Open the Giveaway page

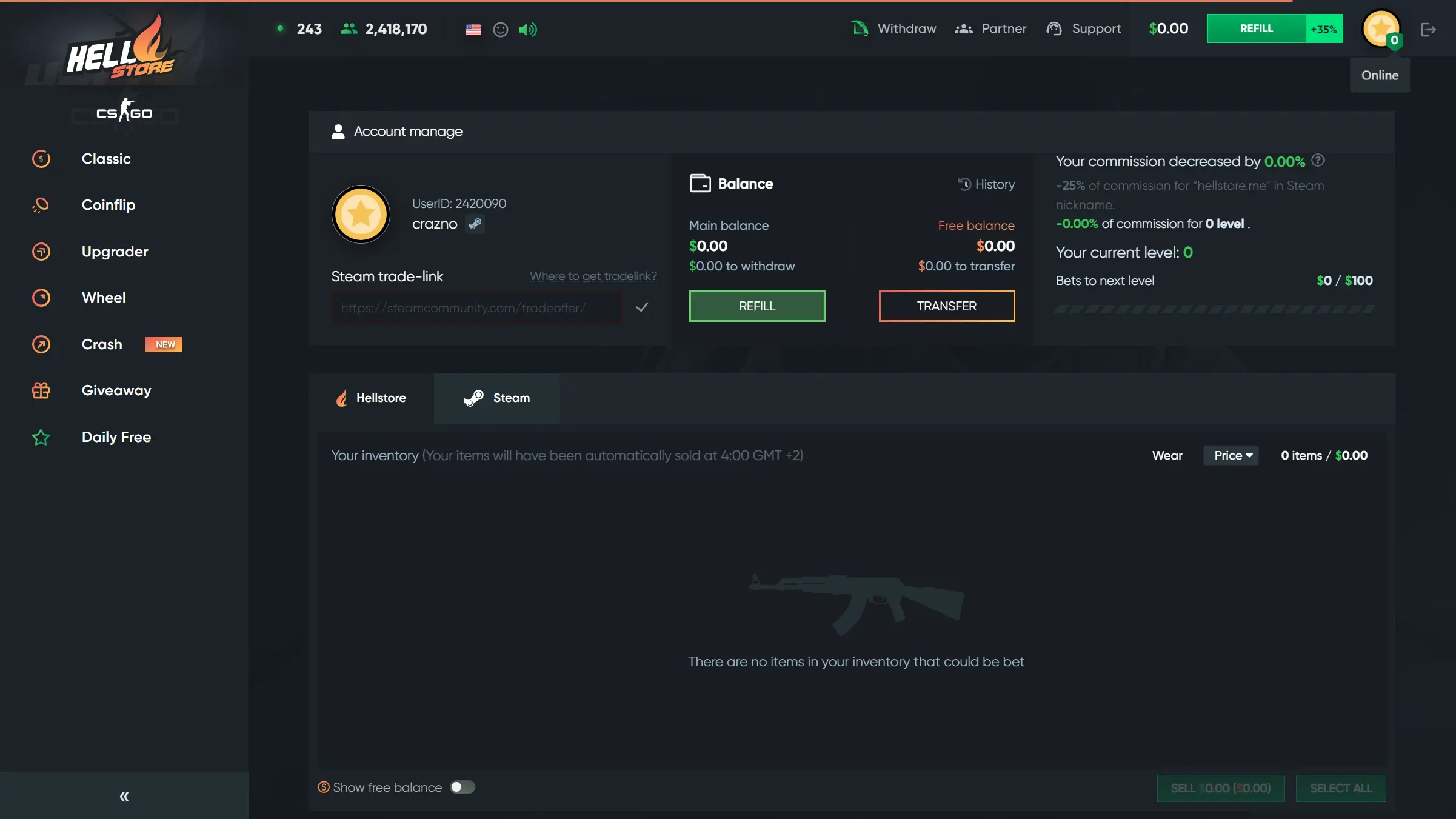116,390
